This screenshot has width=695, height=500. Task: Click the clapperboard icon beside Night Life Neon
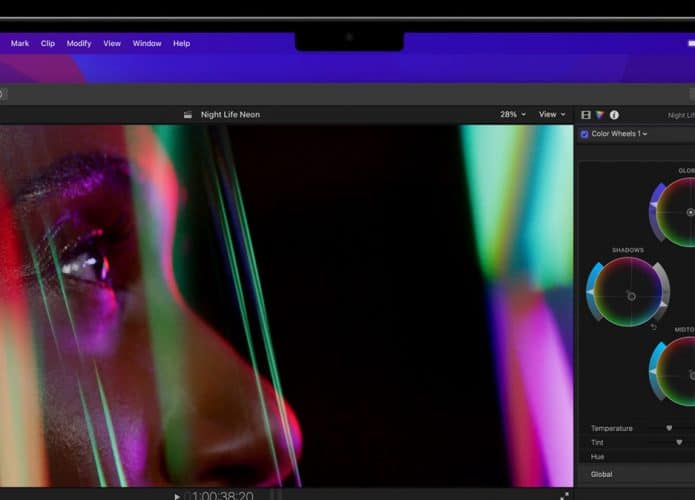(188, 115)
